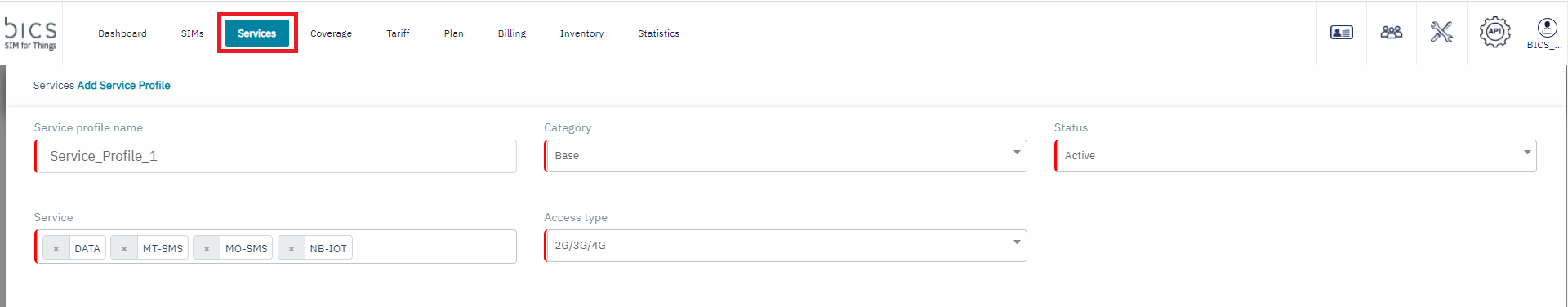1568x307 pixels.
Task: Open the Billing menu item
Action: 512,33
